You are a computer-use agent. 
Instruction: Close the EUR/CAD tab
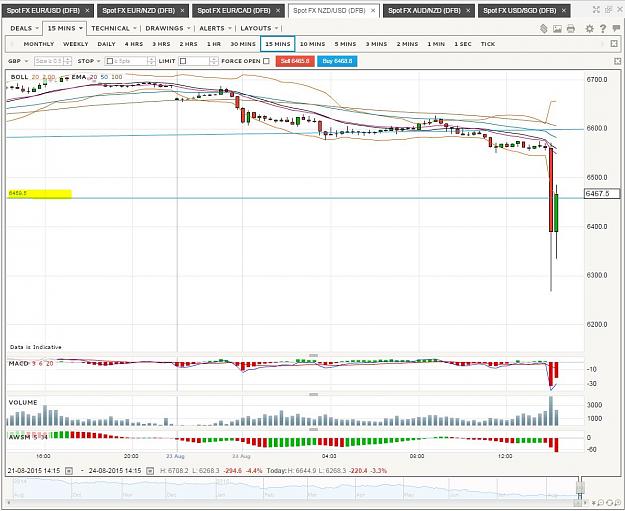click(x=278, y=11)
